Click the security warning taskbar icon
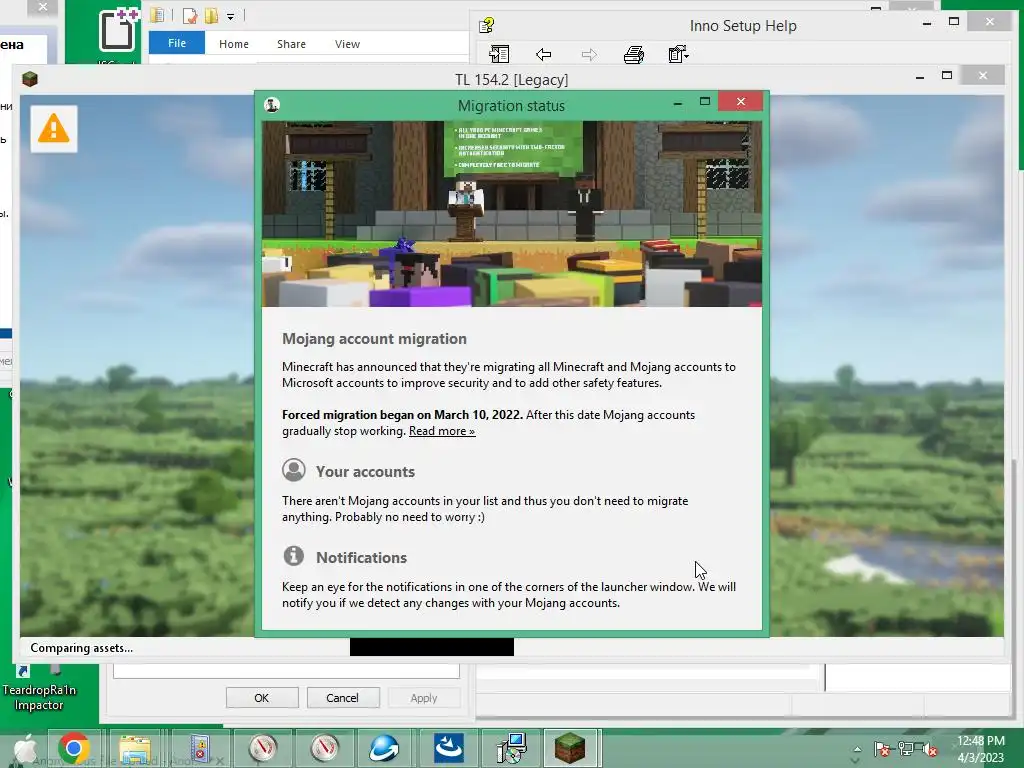This screenshot has width=1024, height=768. [x=199, y=748]
